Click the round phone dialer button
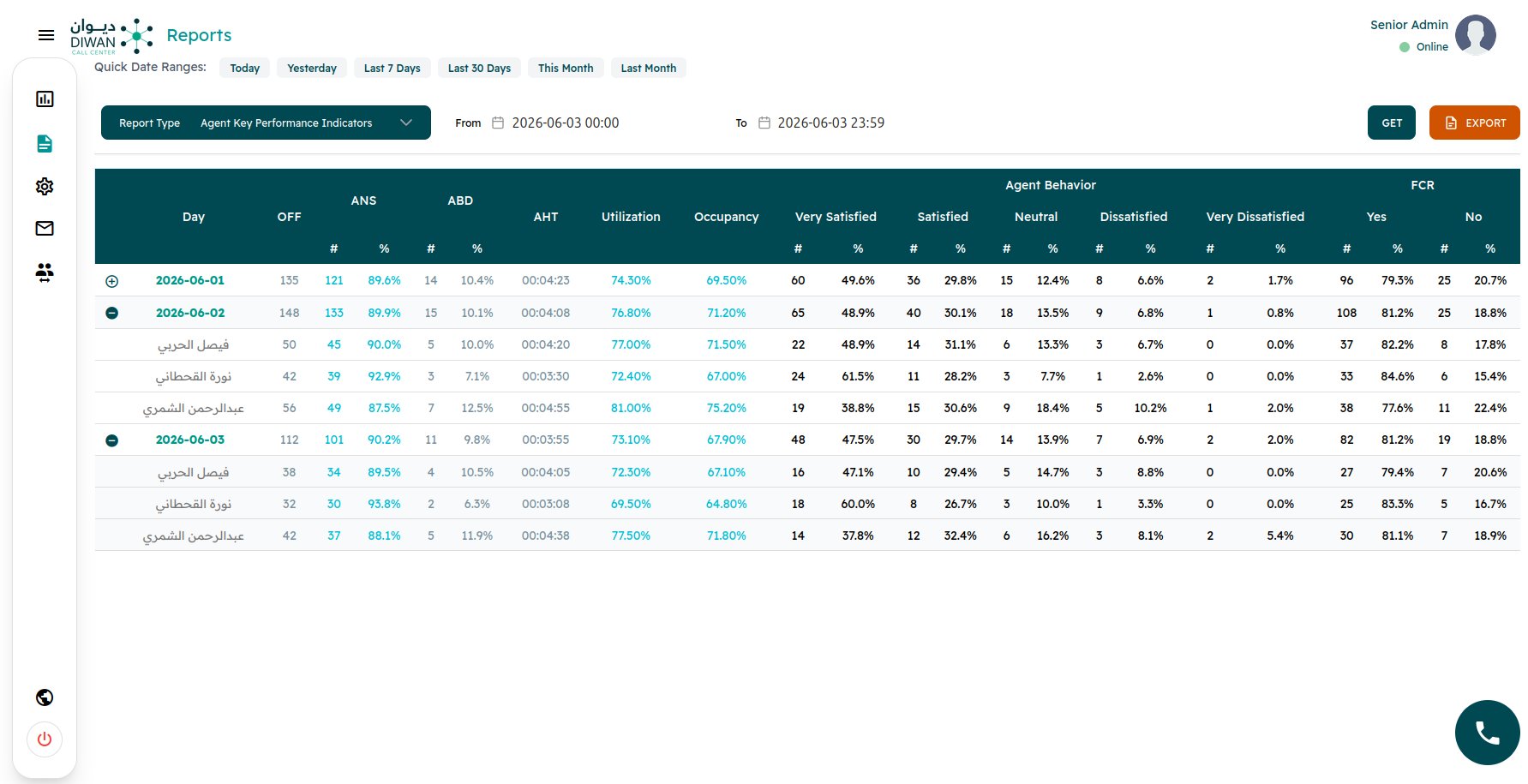 coord(1487,733)
